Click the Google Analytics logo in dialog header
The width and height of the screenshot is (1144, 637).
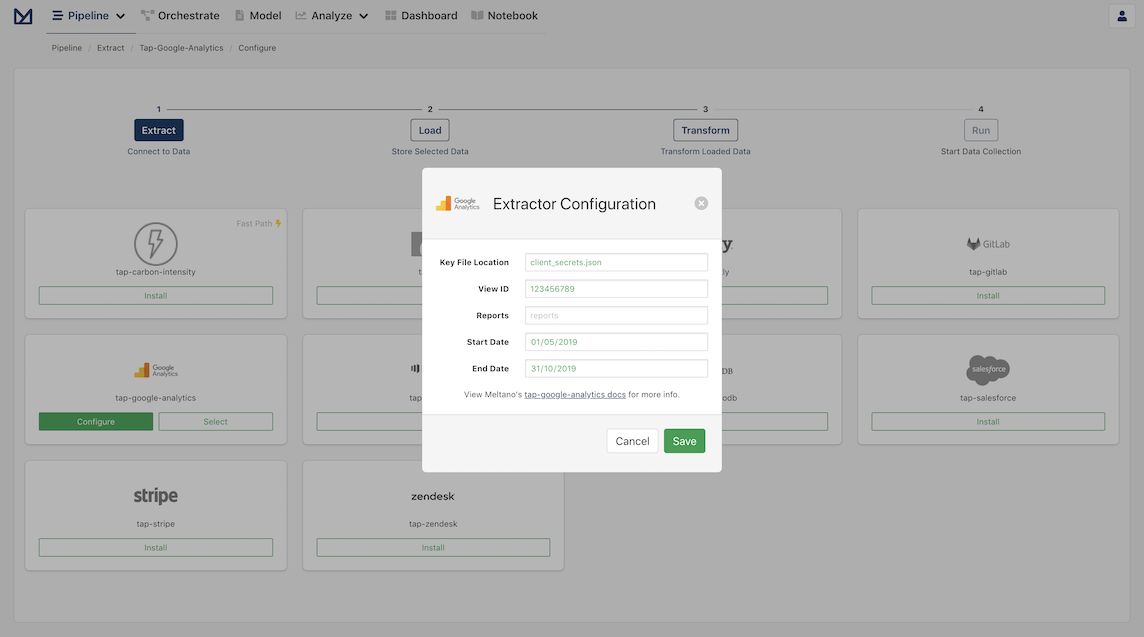coord(457,204)
